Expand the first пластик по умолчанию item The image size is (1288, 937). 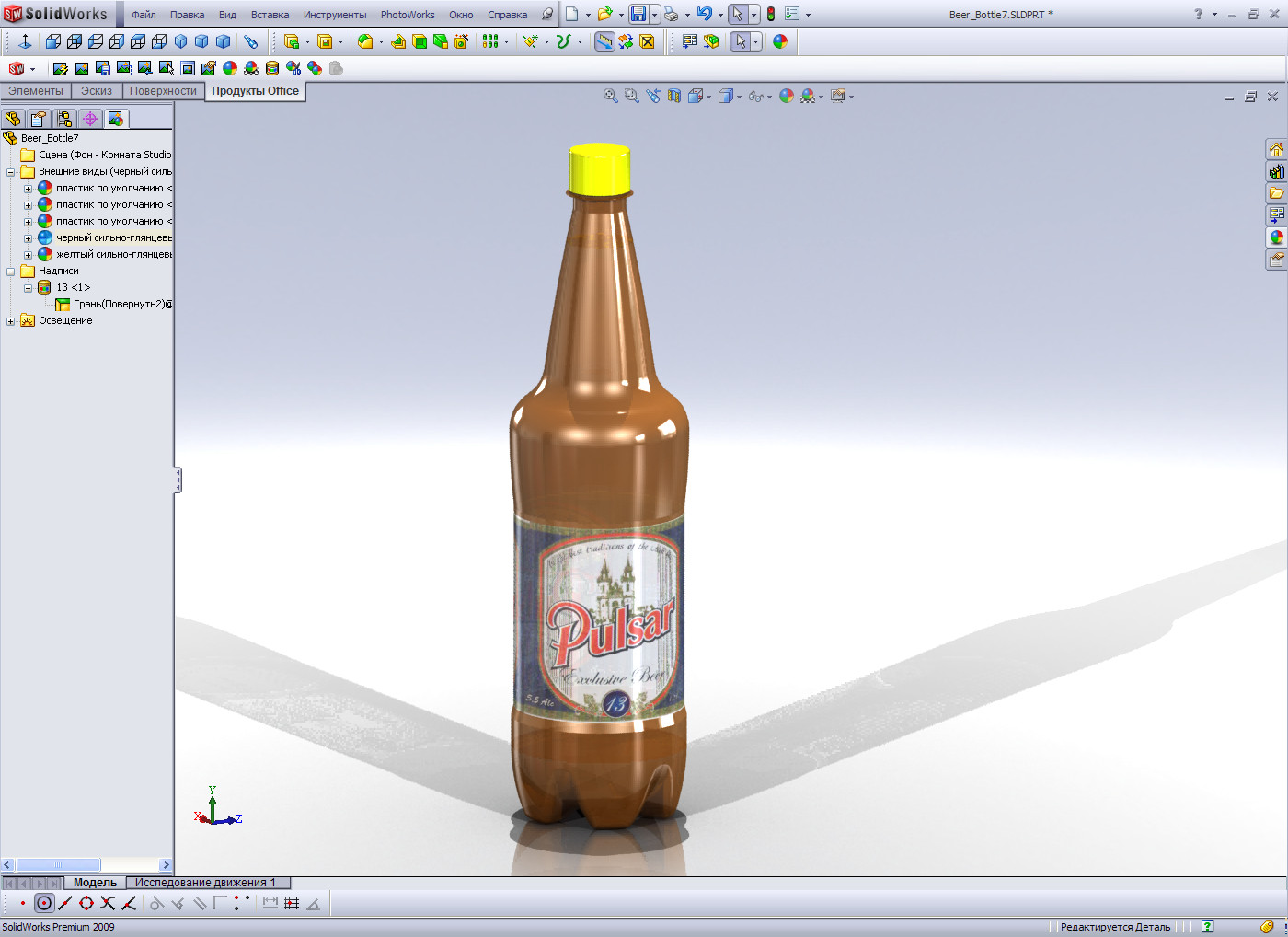coord(28,189)
